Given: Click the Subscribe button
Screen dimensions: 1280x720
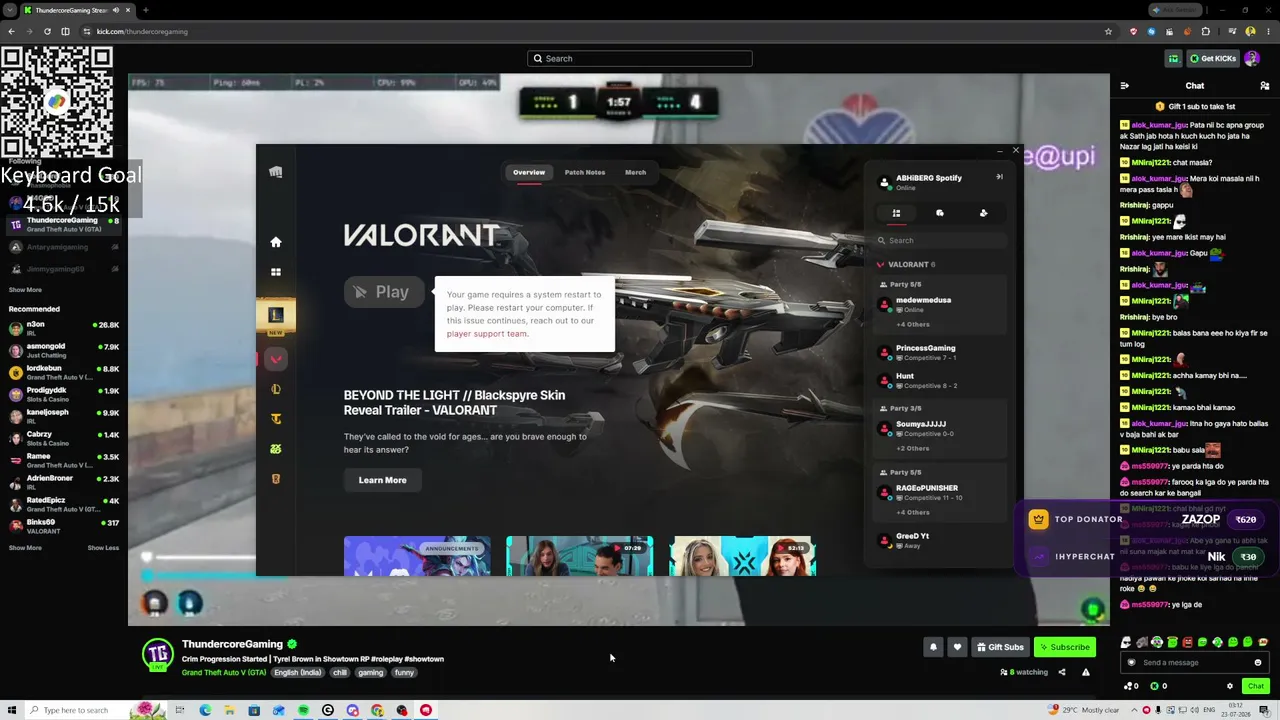Looking at the screenshot, I should pos(1064,647).
